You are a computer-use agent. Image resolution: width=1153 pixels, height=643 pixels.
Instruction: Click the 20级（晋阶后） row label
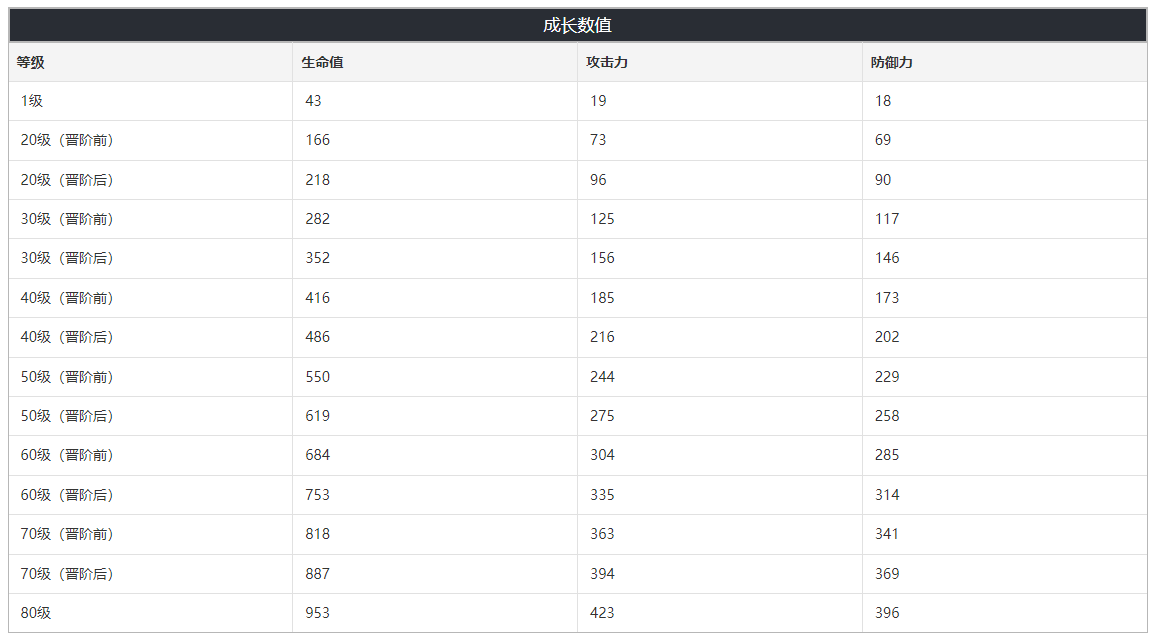point(67,180)
